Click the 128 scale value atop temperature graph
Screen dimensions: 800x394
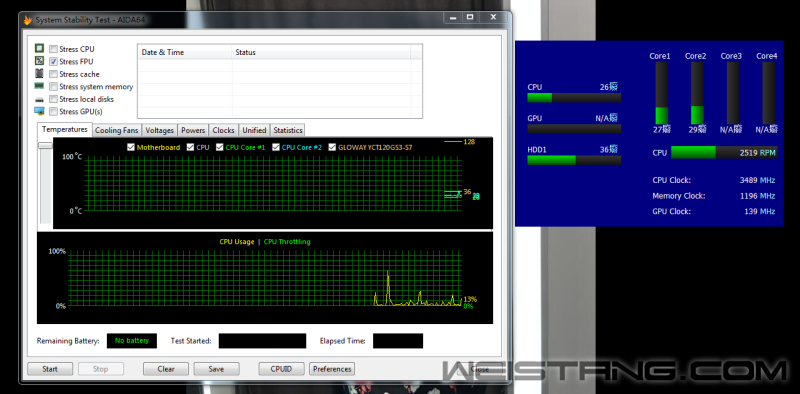(469, 141)
